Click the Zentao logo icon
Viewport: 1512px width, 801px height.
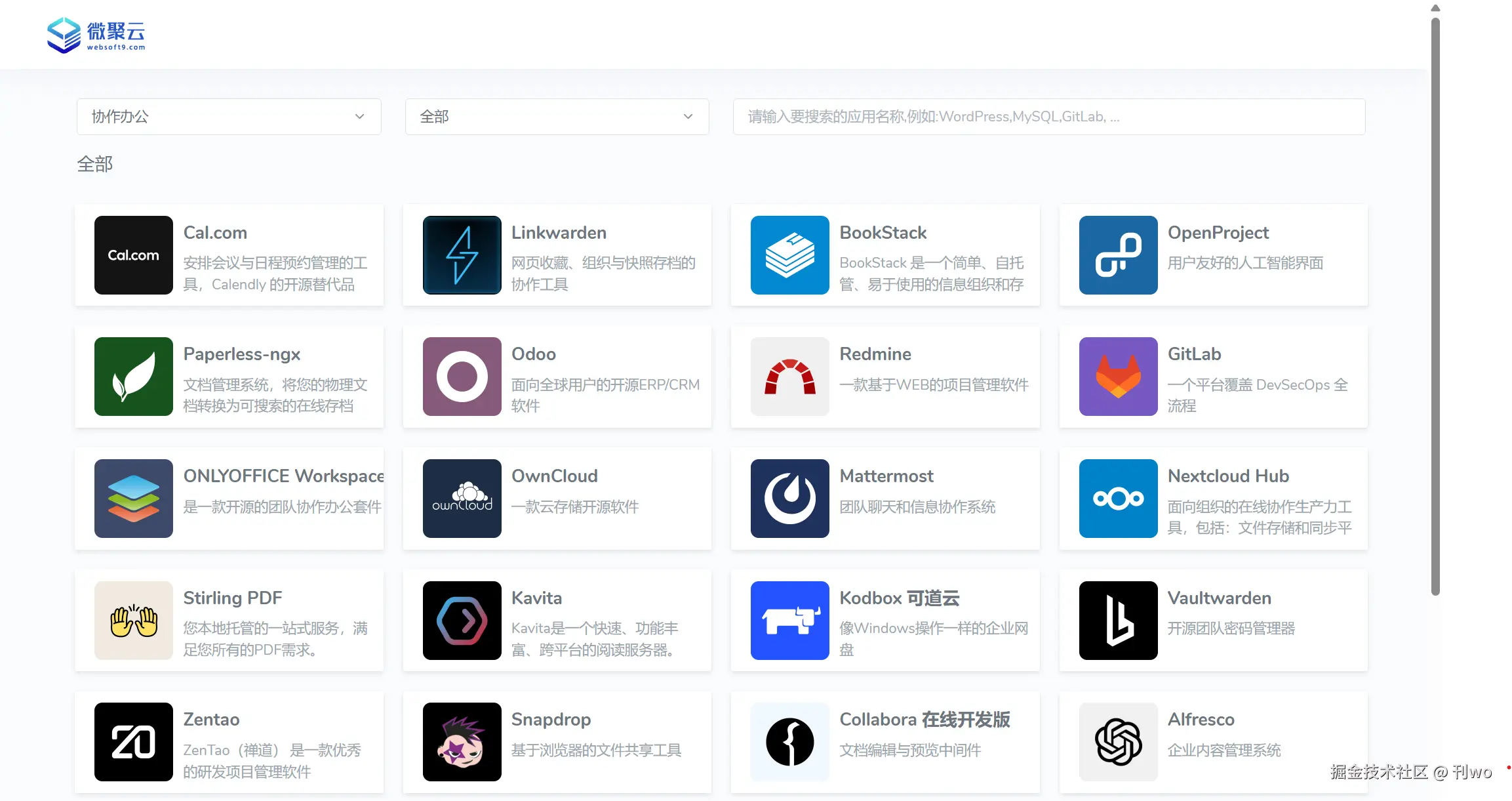pos(133,742)
